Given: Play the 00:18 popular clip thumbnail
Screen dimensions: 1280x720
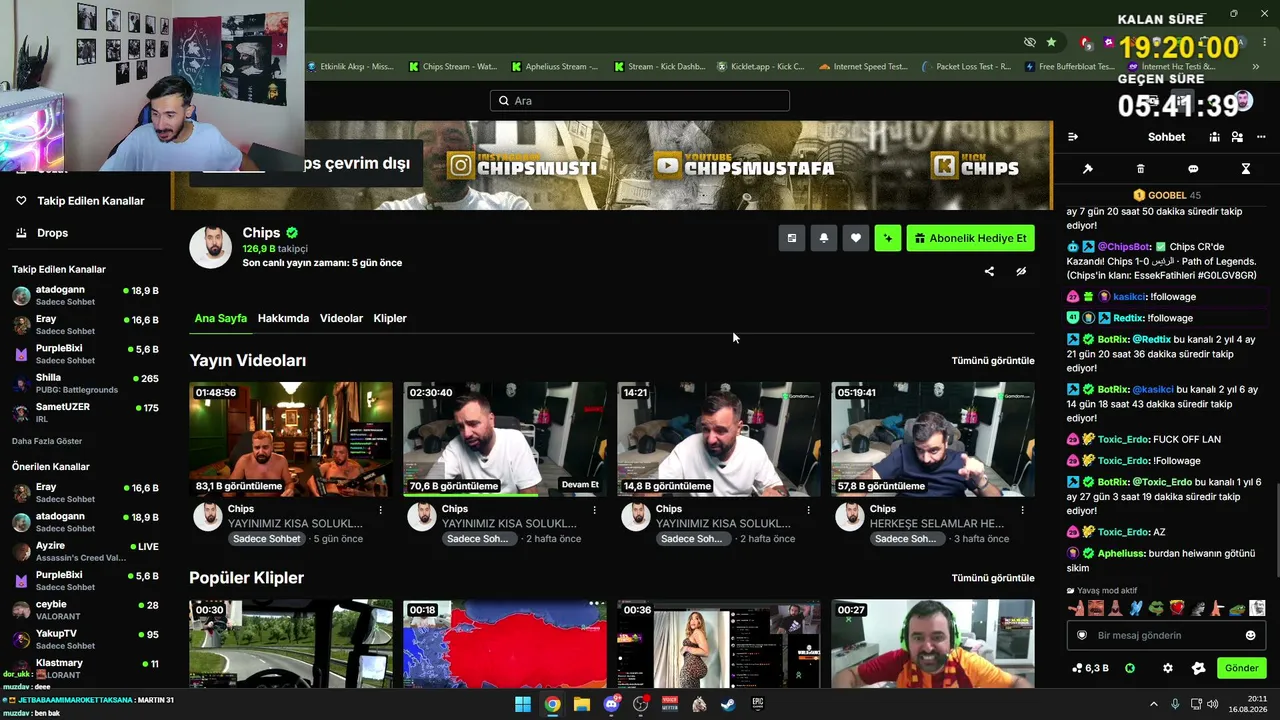Looking at the screenshot, I should tap(505, 644).
